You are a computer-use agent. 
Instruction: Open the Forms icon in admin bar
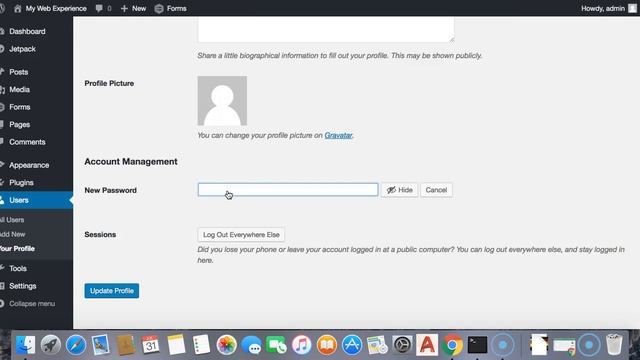[159, 9]
